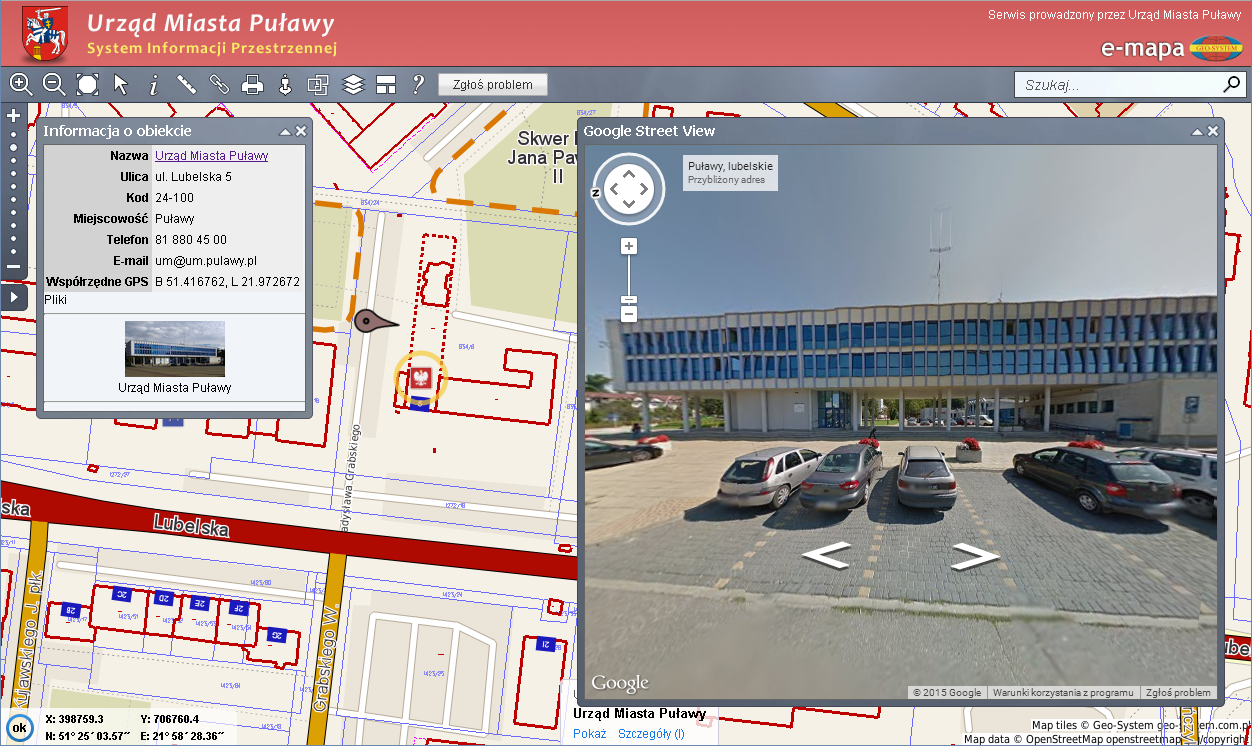Viewport: 1252px width, 746px height.
Task: Collapse the Google Street View panel
Action: pyautogui.click(x=1197, y=131)
